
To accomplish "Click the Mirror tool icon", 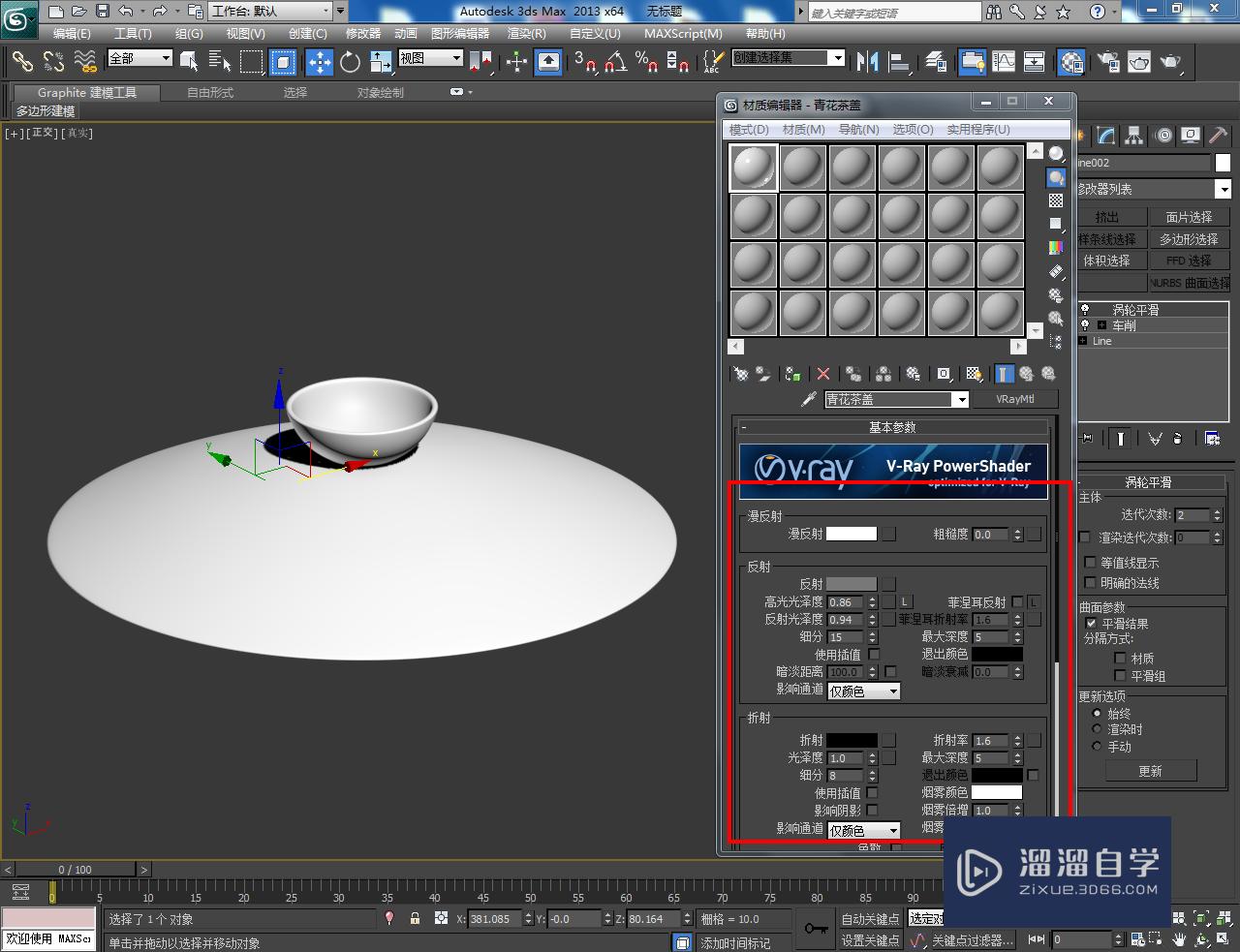I will click(x=867, y=62).
